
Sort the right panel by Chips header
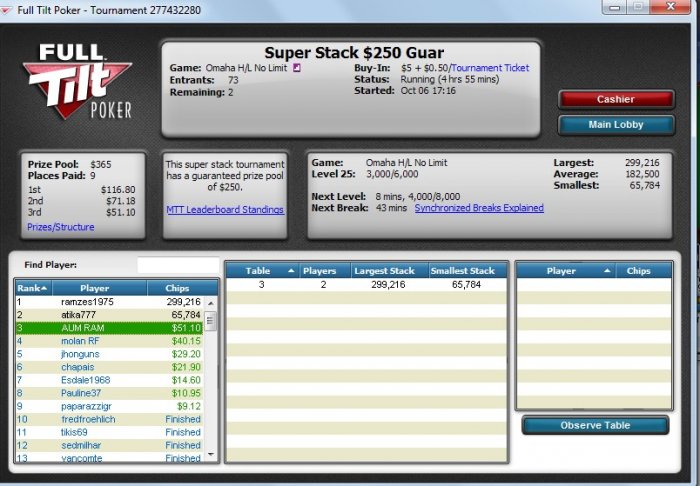click(643, 271)
